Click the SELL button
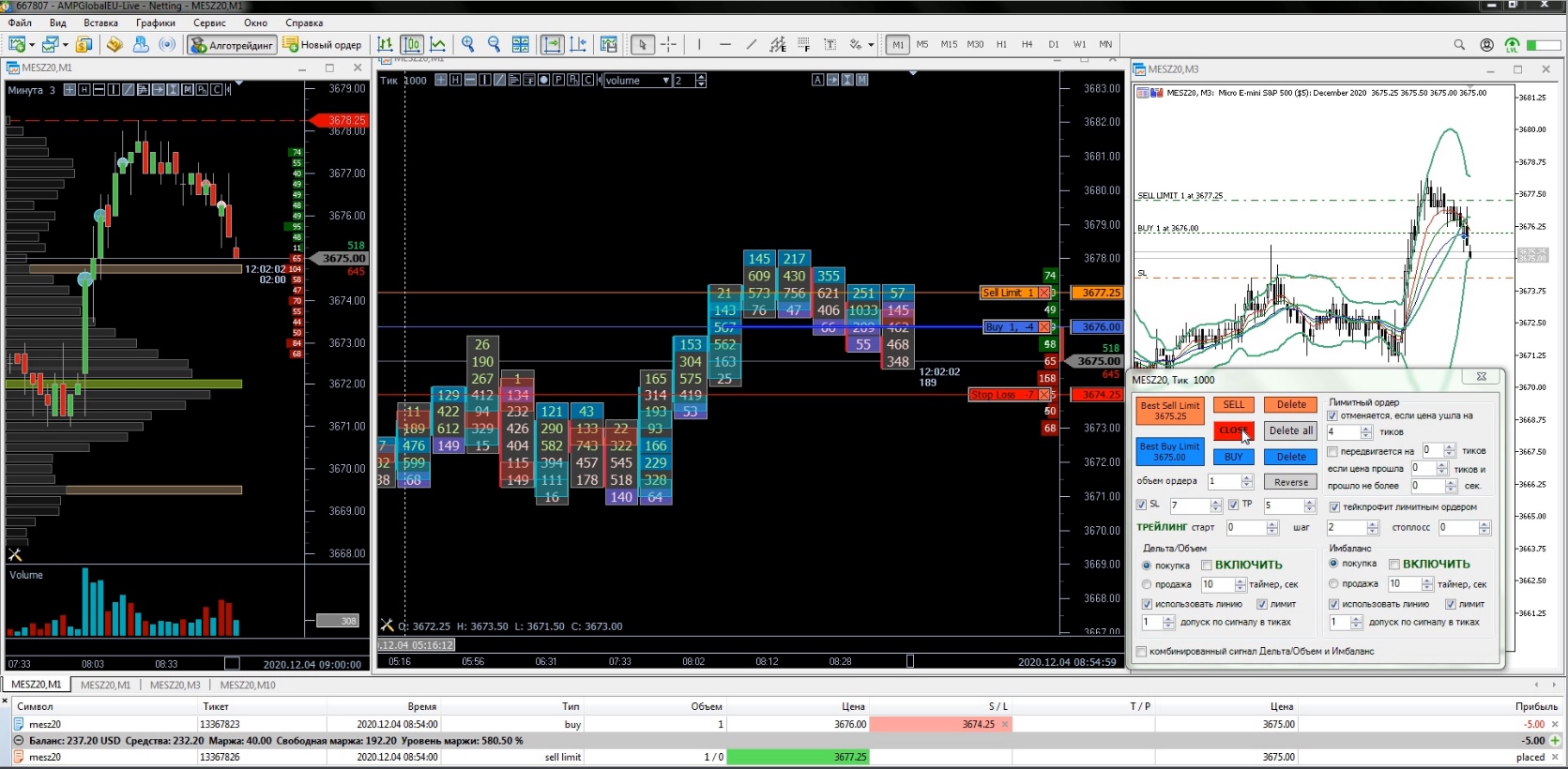This screenshot has width=1568, height=769. [1234, 405]
